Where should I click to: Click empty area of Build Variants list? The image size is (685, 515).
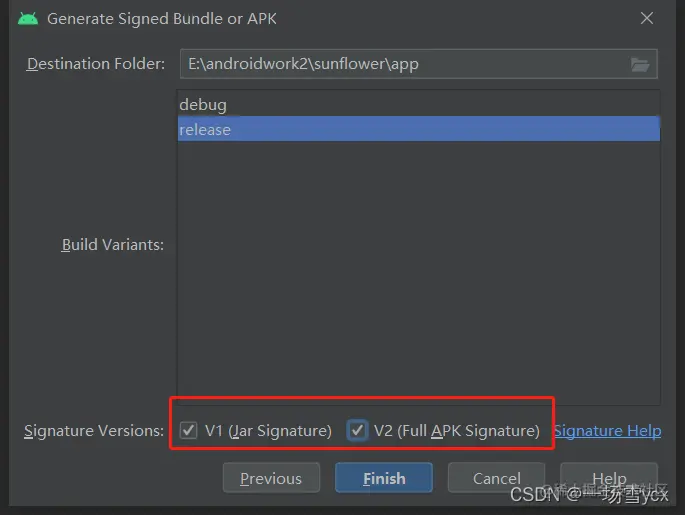tap(419, 271)
